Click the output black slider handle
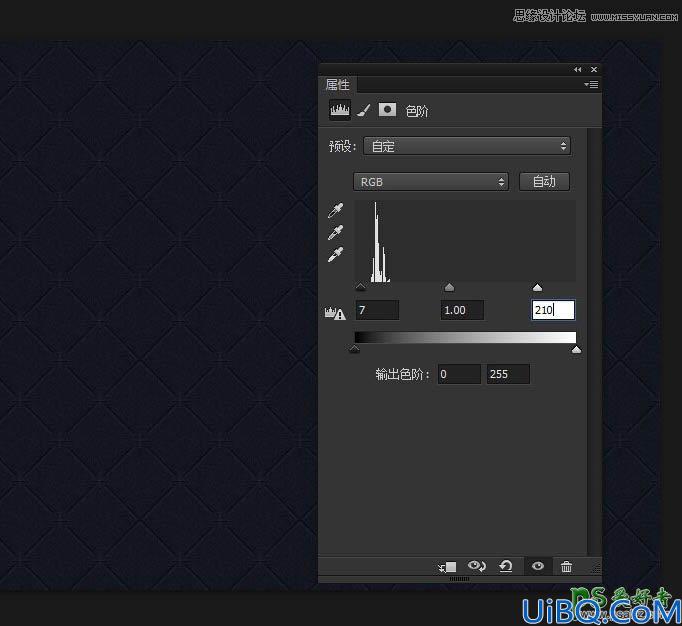Image resolution: width=682 pixels, height=626 pixels. click(x=354, y=349)
